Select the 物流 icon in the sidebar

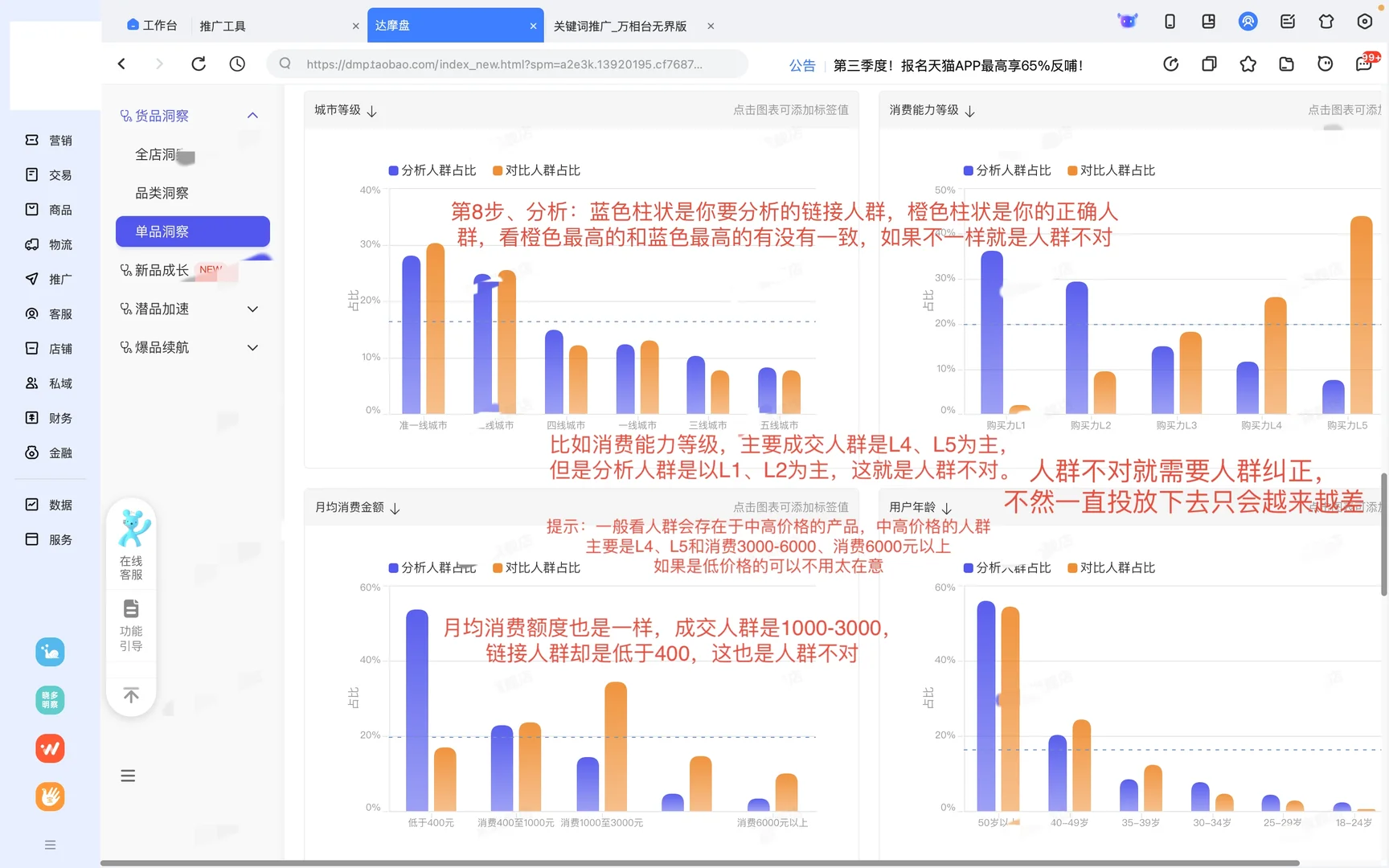click(50, 244)
